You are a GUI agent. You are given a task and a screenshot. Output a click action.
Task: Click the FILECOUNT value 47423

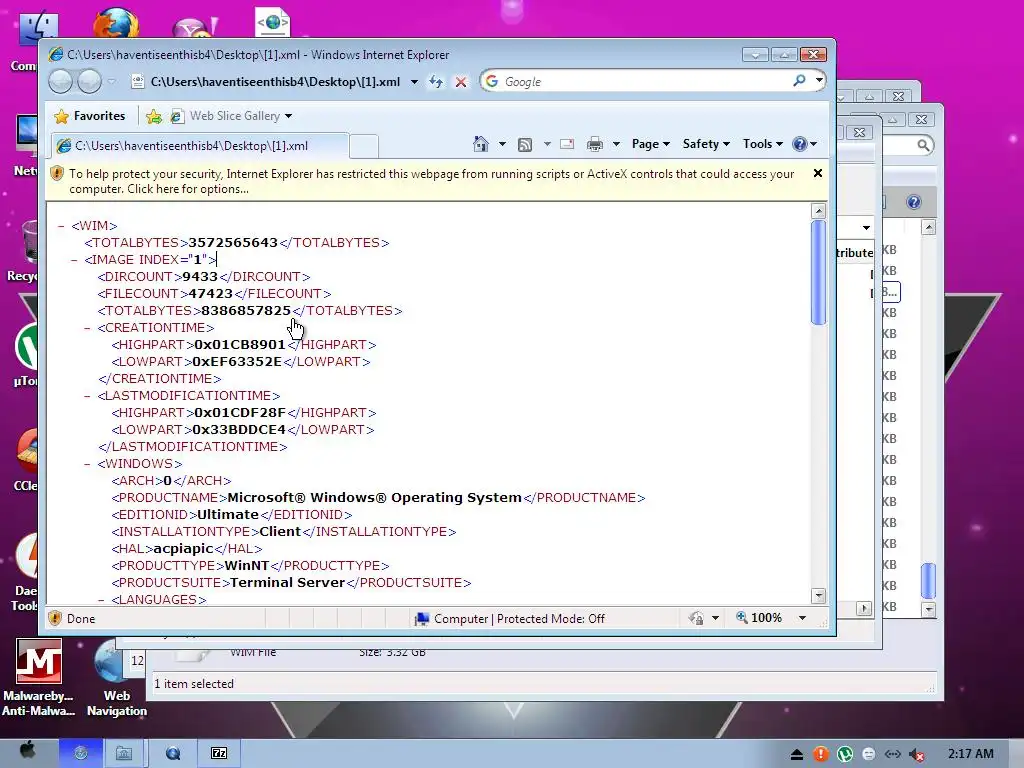(x=210, y=294)
